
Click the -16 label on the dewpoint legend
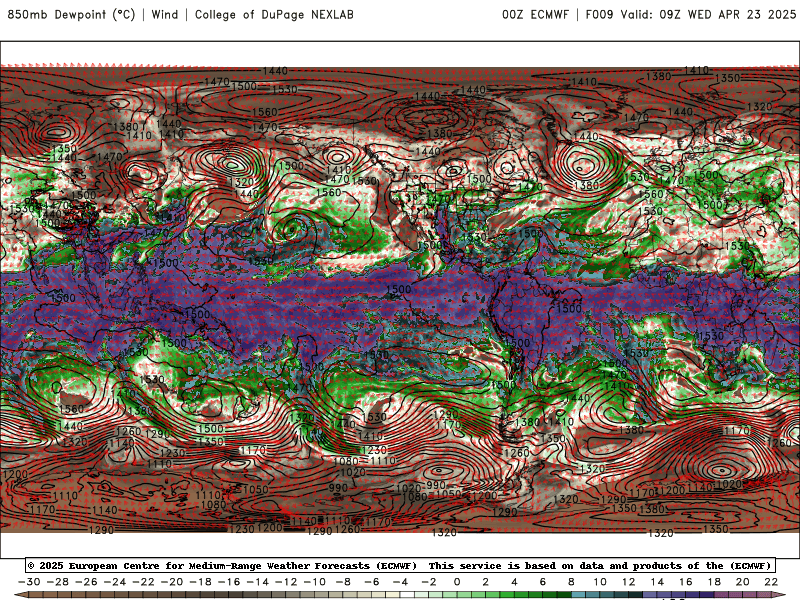pos(229,582)
